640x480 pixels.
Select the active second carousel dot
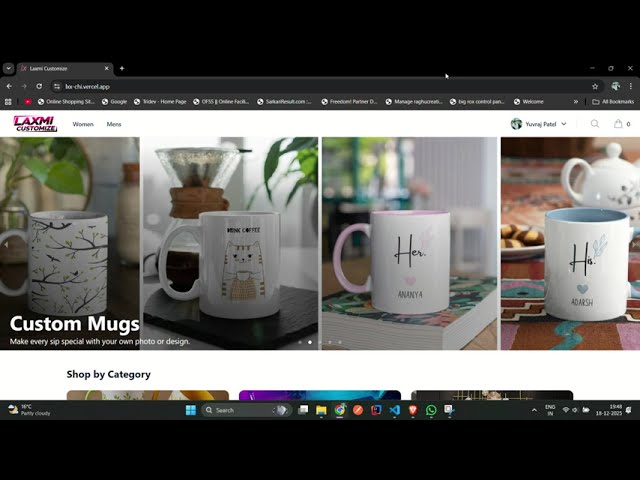point(310,342)
